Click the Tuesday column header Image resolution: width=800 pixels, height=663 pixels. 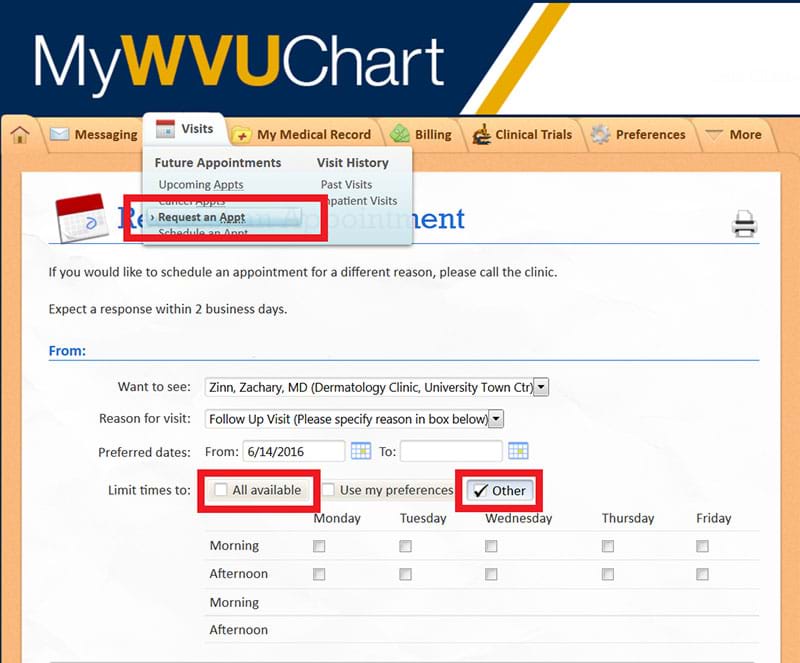pyautogui.click(x=423, y=519)
